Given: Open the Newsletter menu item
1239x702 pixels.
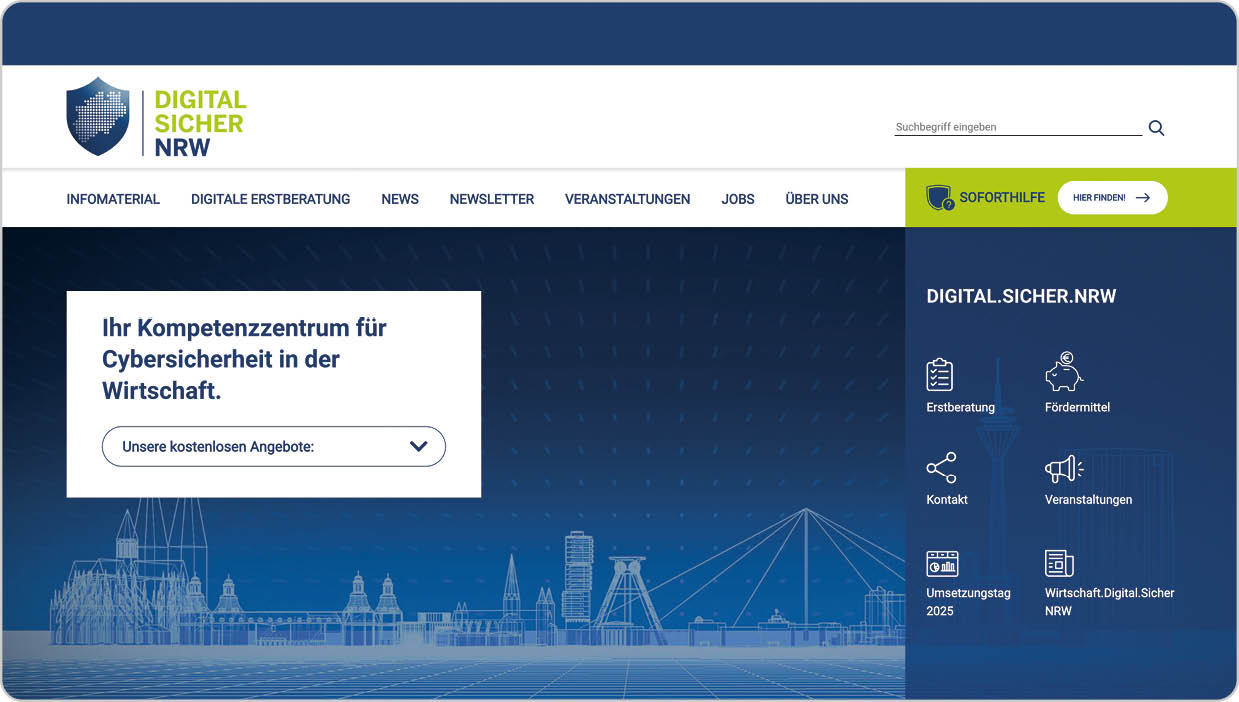Looking at the screenshot, I should (x=492, y=199).
